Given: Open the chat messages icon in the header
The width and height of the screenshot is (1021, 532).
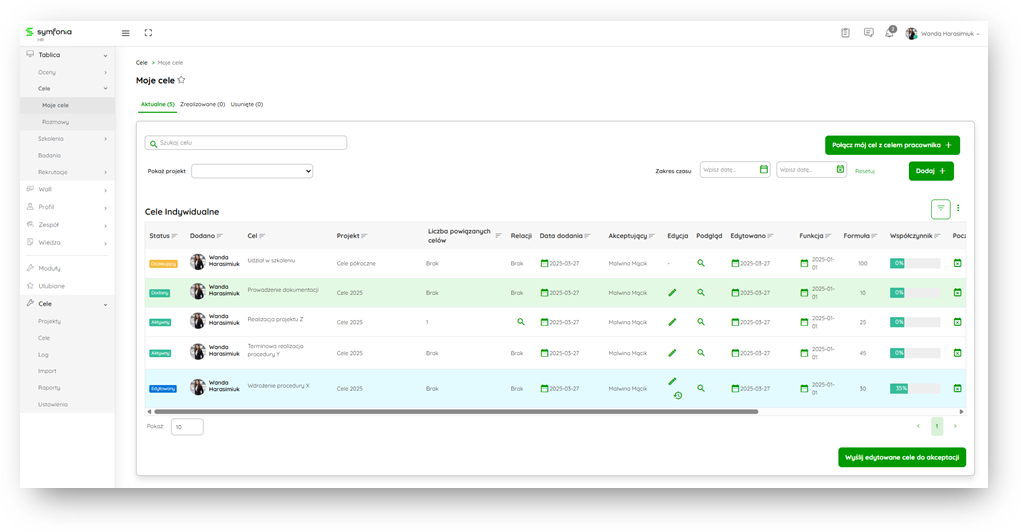Looking at the screenshot, I should pos(869,33).
